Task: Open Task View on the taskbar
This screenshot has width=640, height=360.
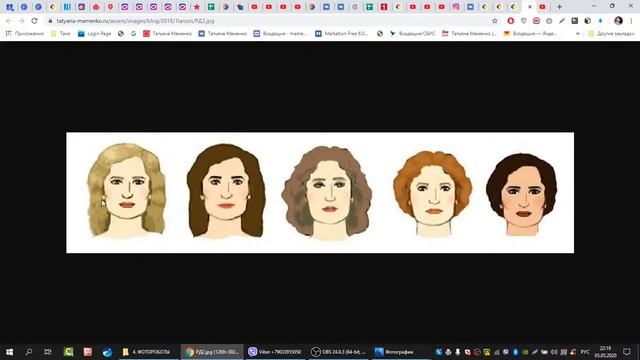Action: (x=48, y=352)
